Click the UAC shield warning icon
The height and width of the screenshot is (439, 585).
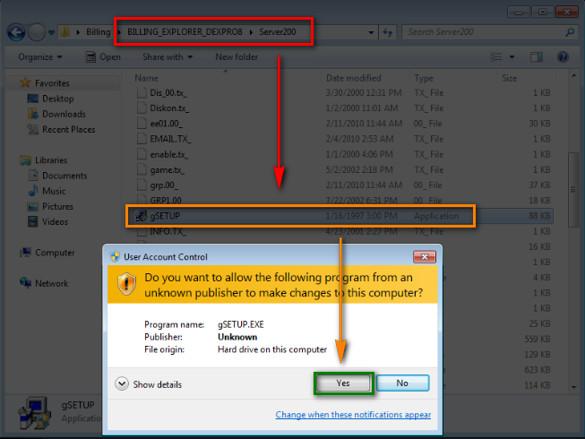pos(126,284)
